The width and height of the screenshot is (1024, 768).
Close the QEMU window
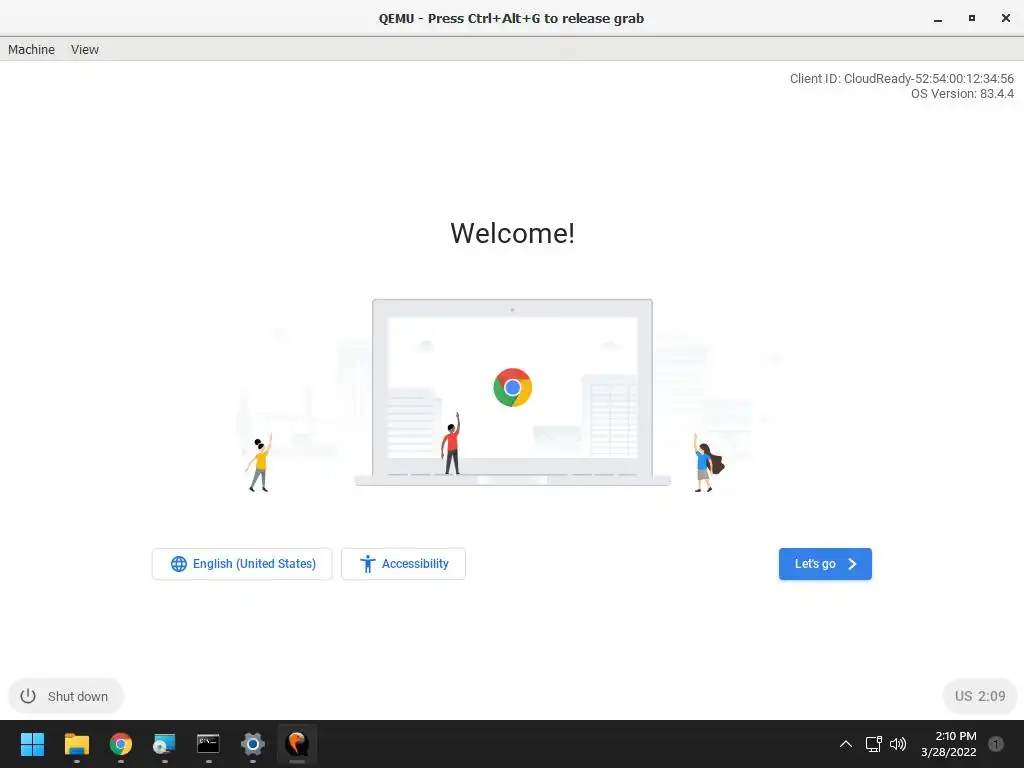tap(1006, 18)
